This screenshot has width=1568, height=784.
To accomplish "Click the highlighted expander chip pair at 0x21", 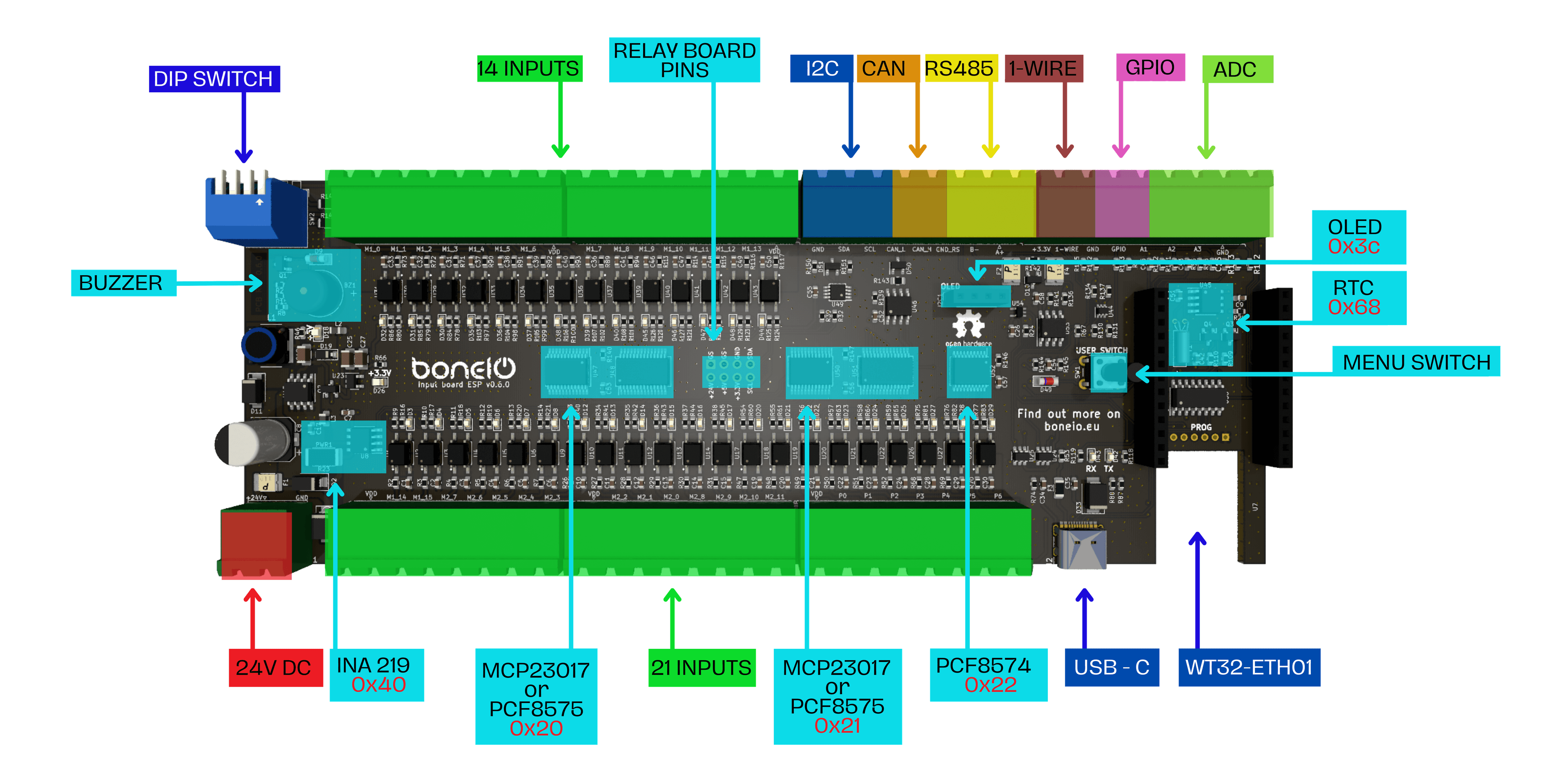I will [x=851, y=372].
